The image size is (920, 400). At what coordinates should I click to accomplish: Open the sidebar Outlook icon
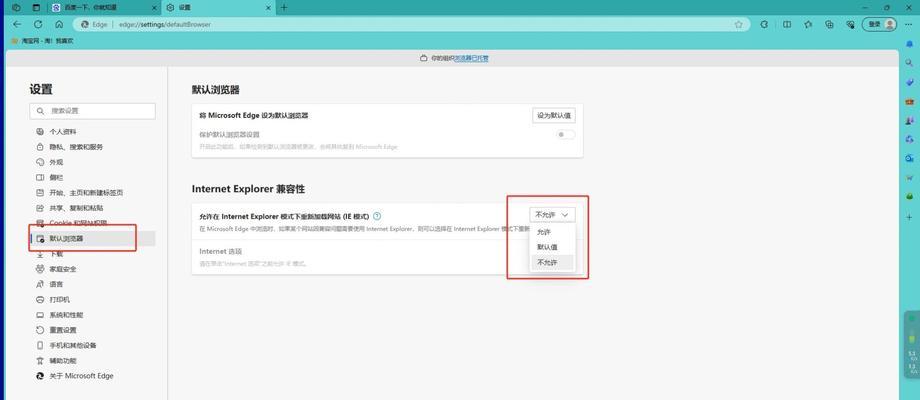909,158
